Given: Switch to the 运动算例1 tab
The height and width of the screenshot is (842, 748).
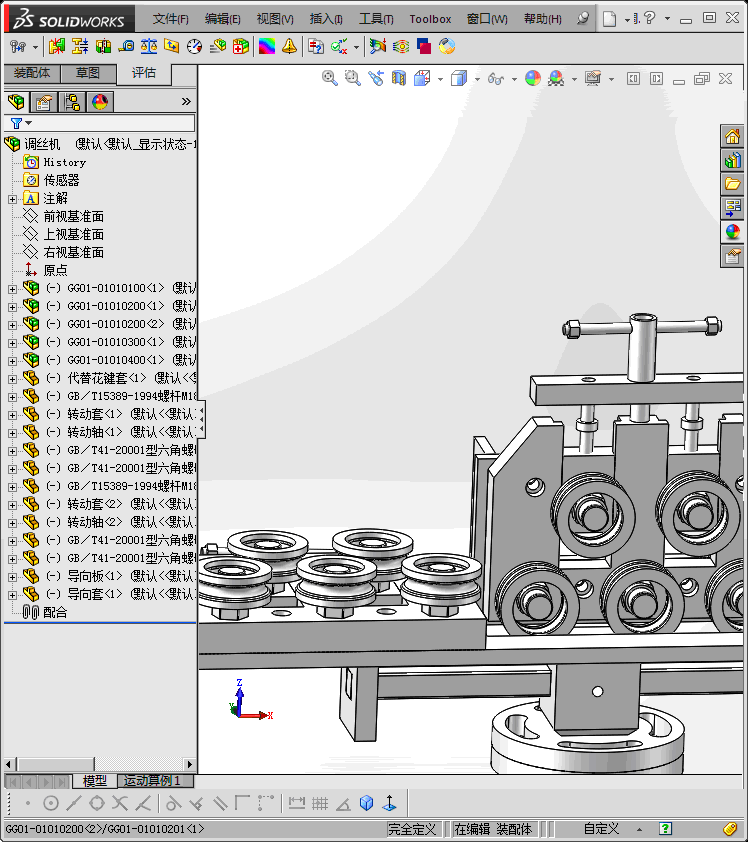Looking at the screenshot, I should click(x=152, y=781).
